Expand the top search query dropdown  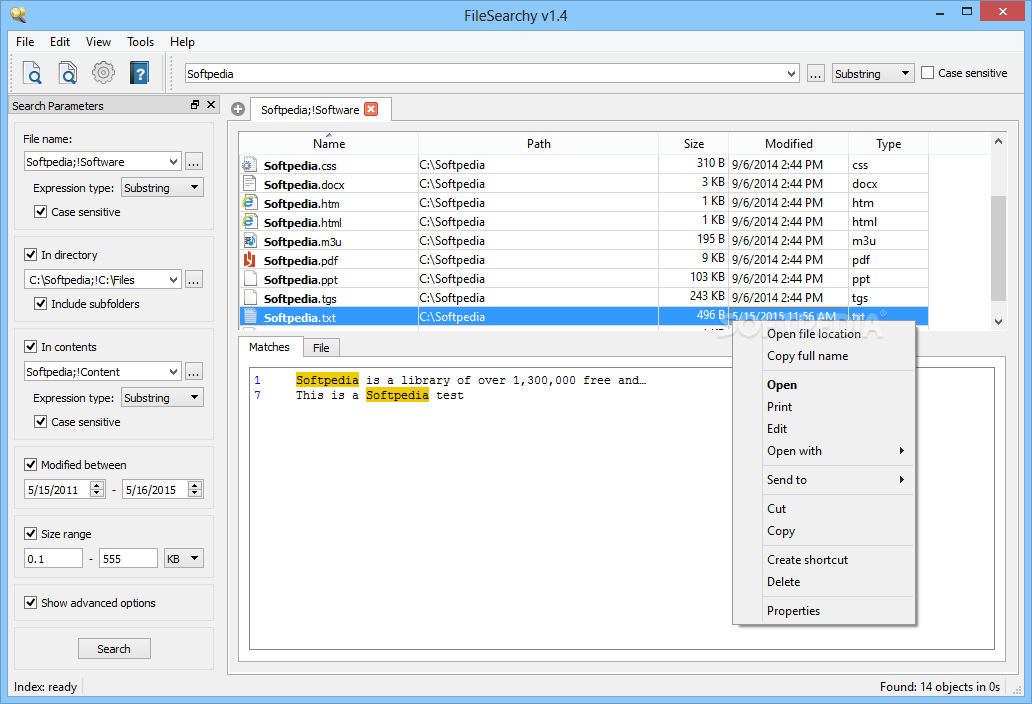[x=791, y=74]
